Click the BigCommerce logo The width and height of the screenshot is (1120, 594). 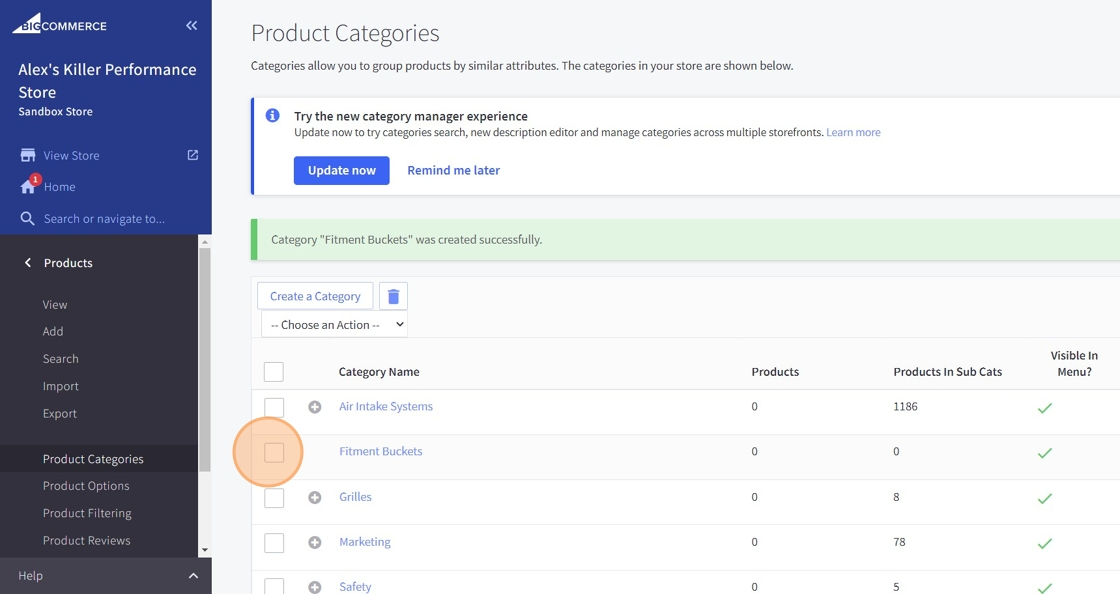[x=60, y=24]
